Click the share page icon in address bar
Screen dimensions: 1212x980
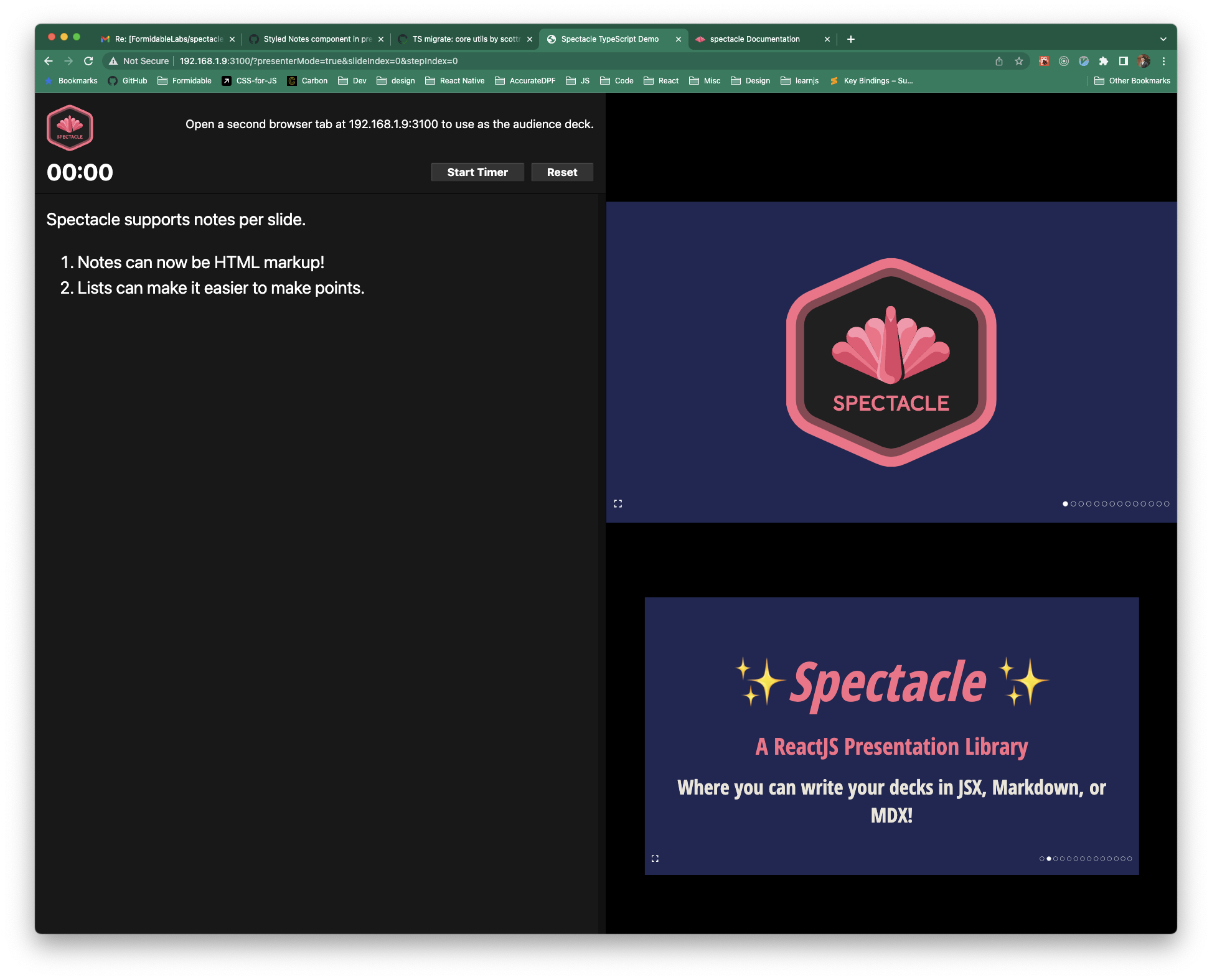pyautogui.click(x=999, y=61)
